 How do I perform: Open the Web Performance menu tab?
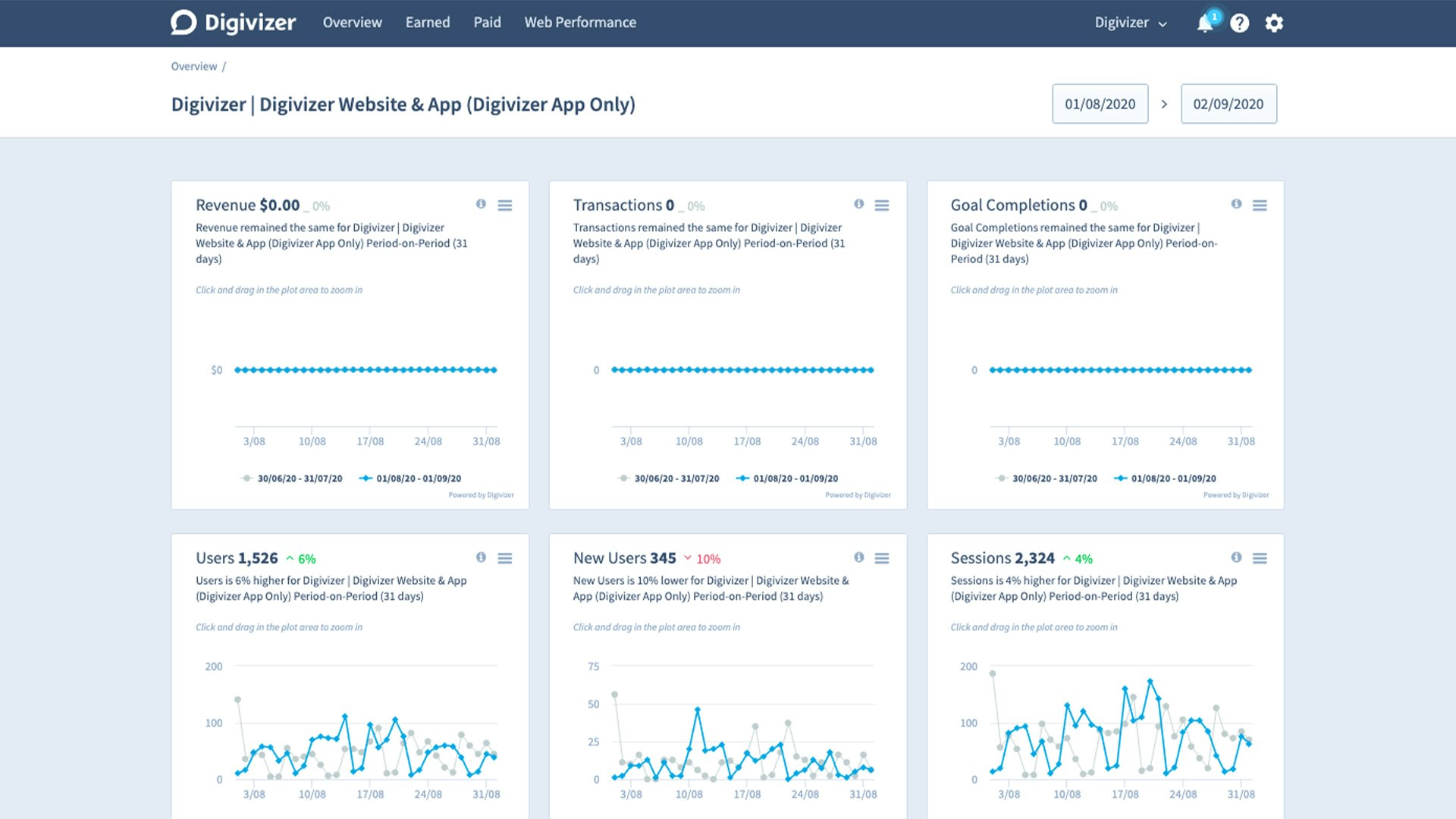pyautogui.click(x=580, y=23)
